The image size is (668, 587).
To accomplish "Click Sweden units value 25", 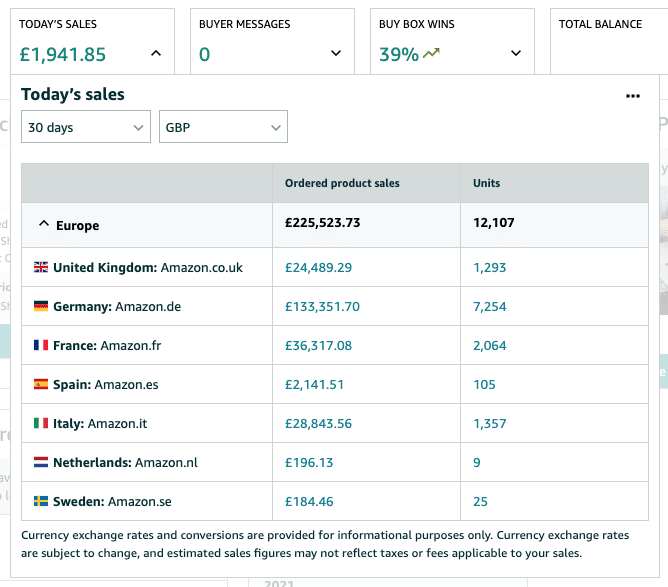I will click(480, 501).
